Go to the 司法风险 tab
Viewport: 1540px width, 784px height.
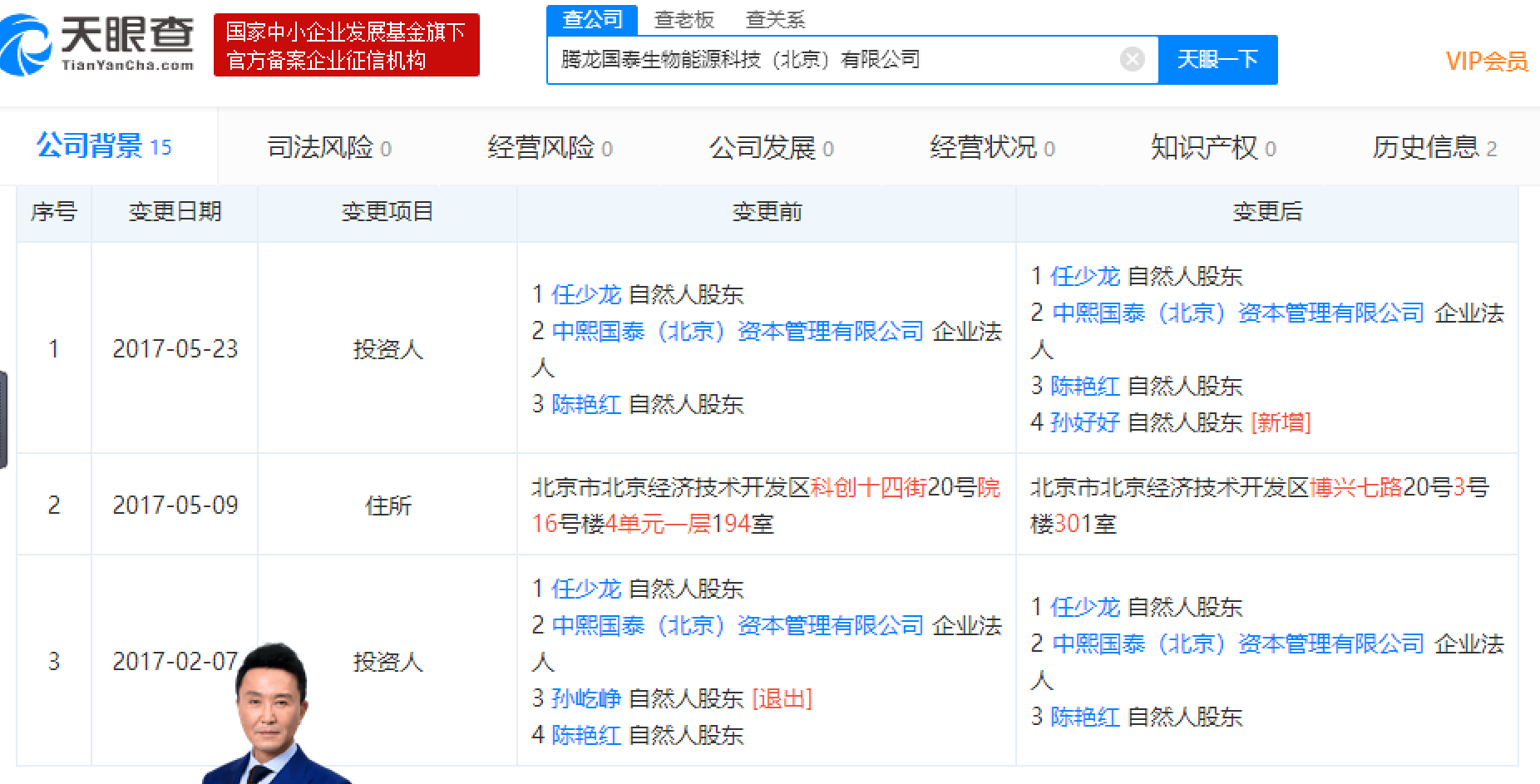[x=329, y=148]
